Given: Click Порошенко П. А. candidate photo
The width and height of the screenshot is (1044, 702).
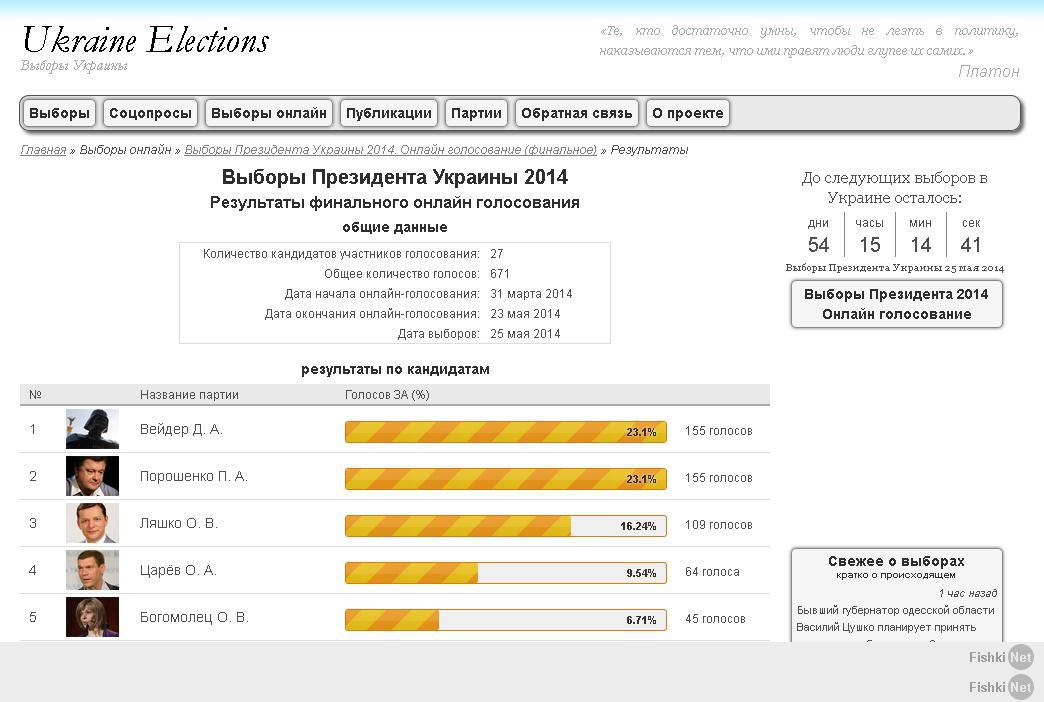Looking at the screenshot, I should pos(93,476).
